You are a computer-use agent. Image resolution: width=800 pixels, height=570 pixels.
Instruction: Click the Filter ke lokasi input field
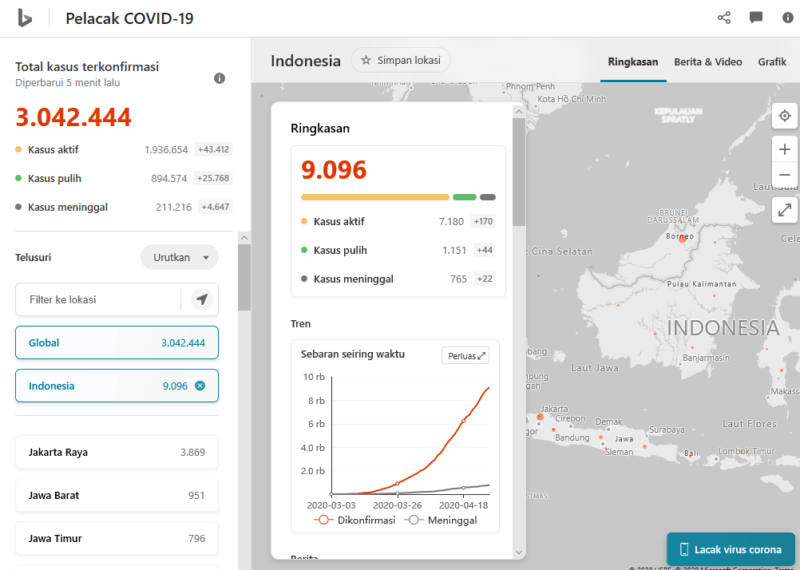coord(98,299)
